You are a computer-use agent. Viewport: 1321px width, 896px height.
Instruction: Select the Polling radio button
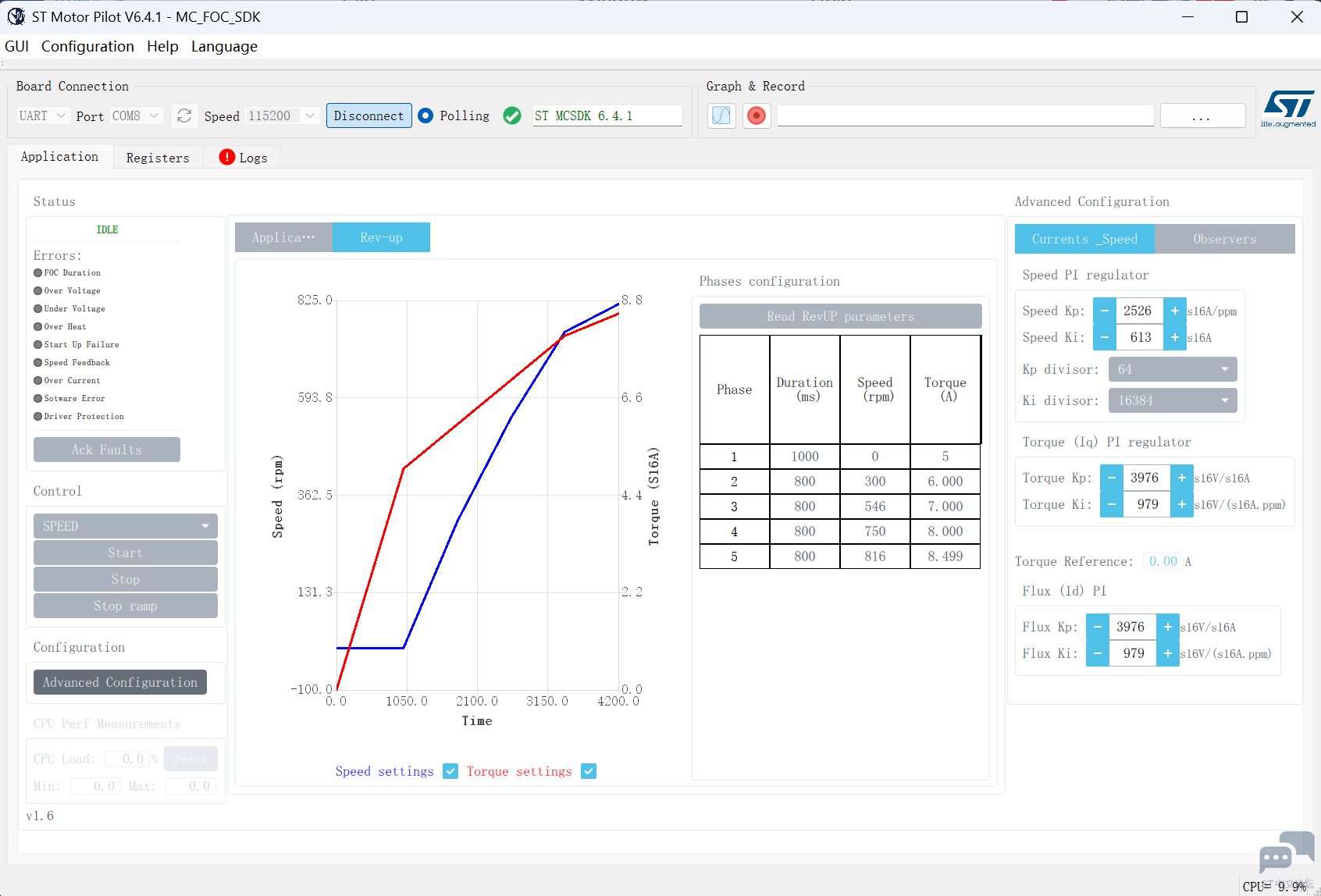[x=426, y=116]
